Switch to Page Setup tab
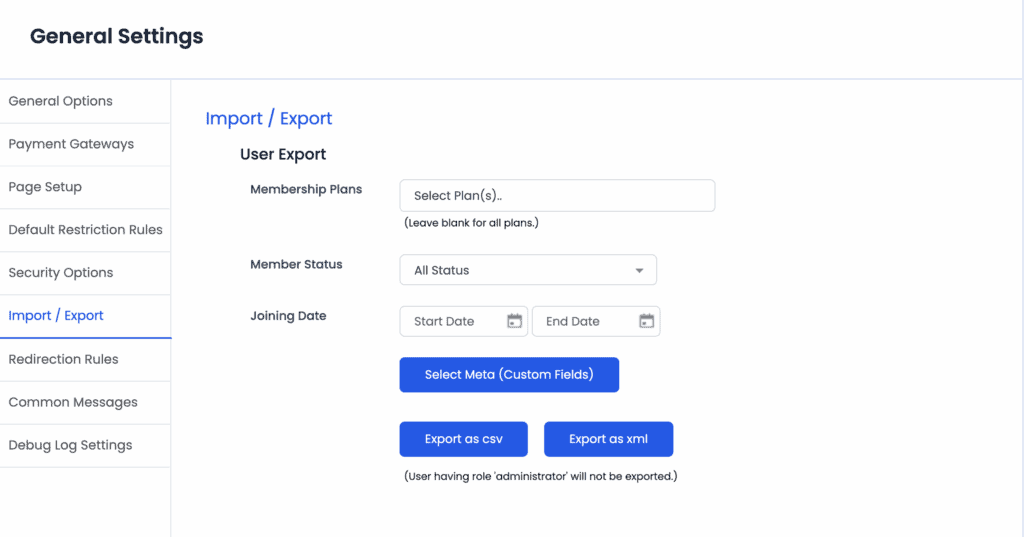 click(85, 187)
